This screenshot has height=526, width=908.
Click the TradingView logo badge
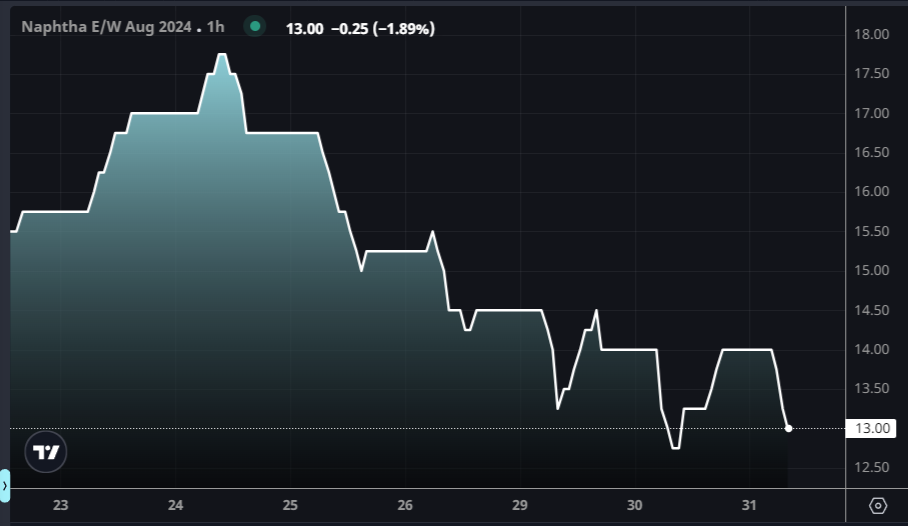pos(46,452)
